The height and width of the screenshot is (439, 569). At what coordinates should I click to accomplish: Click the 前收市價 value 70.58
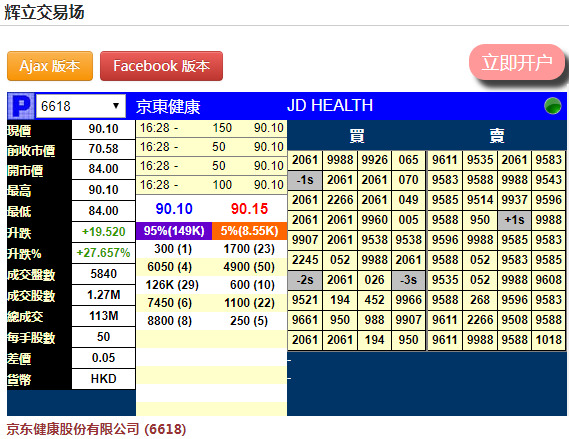pos(103,149)
